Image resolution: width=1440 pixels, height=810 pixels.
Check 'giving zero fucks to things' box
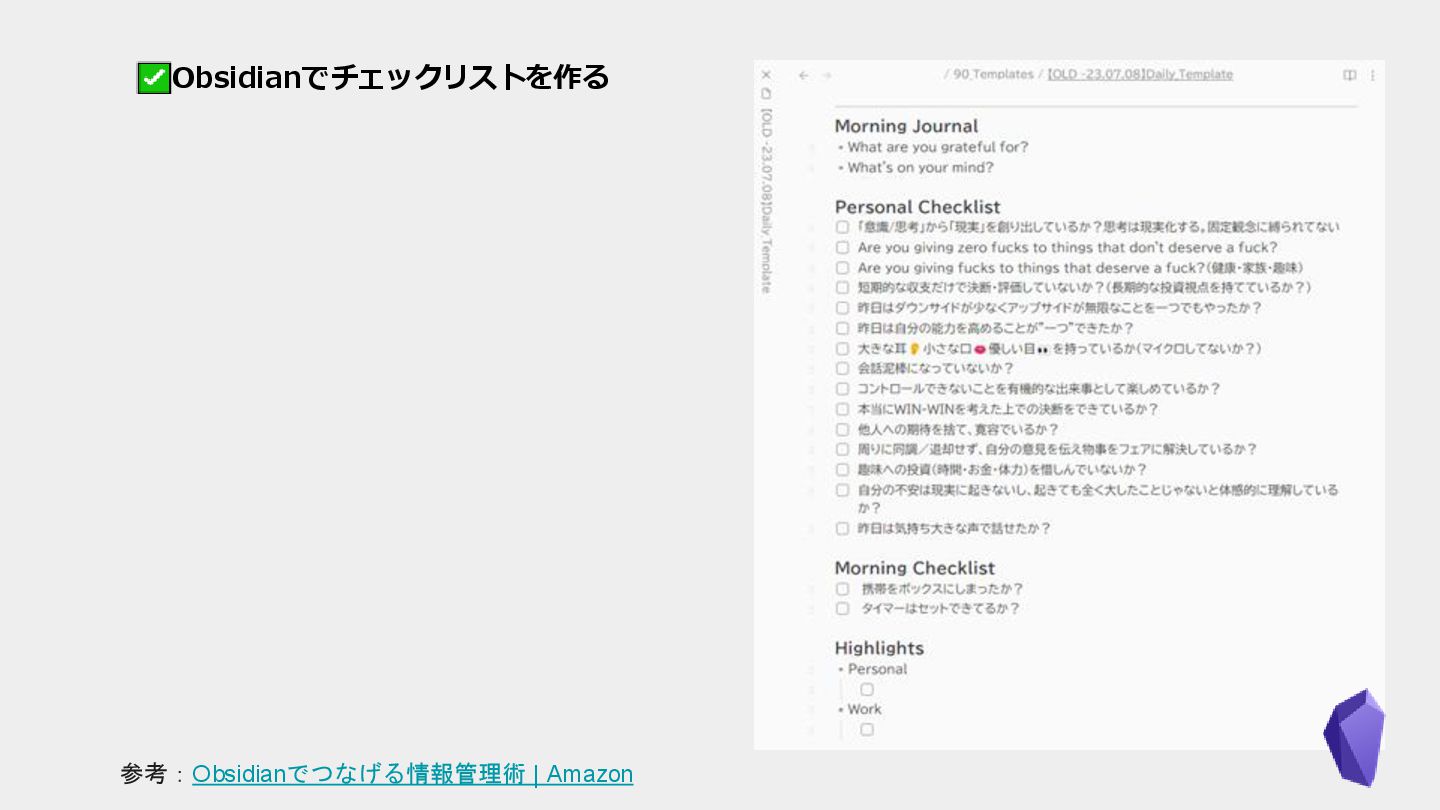tap(842, 247)
